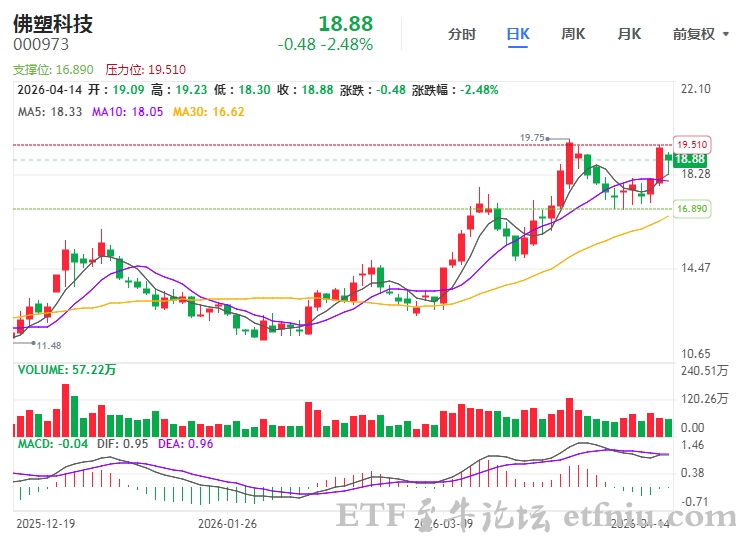Viewport: 741px width, 540px height.
Task: Click the red 19.510 price tag on axis
Action: [692, 145]
